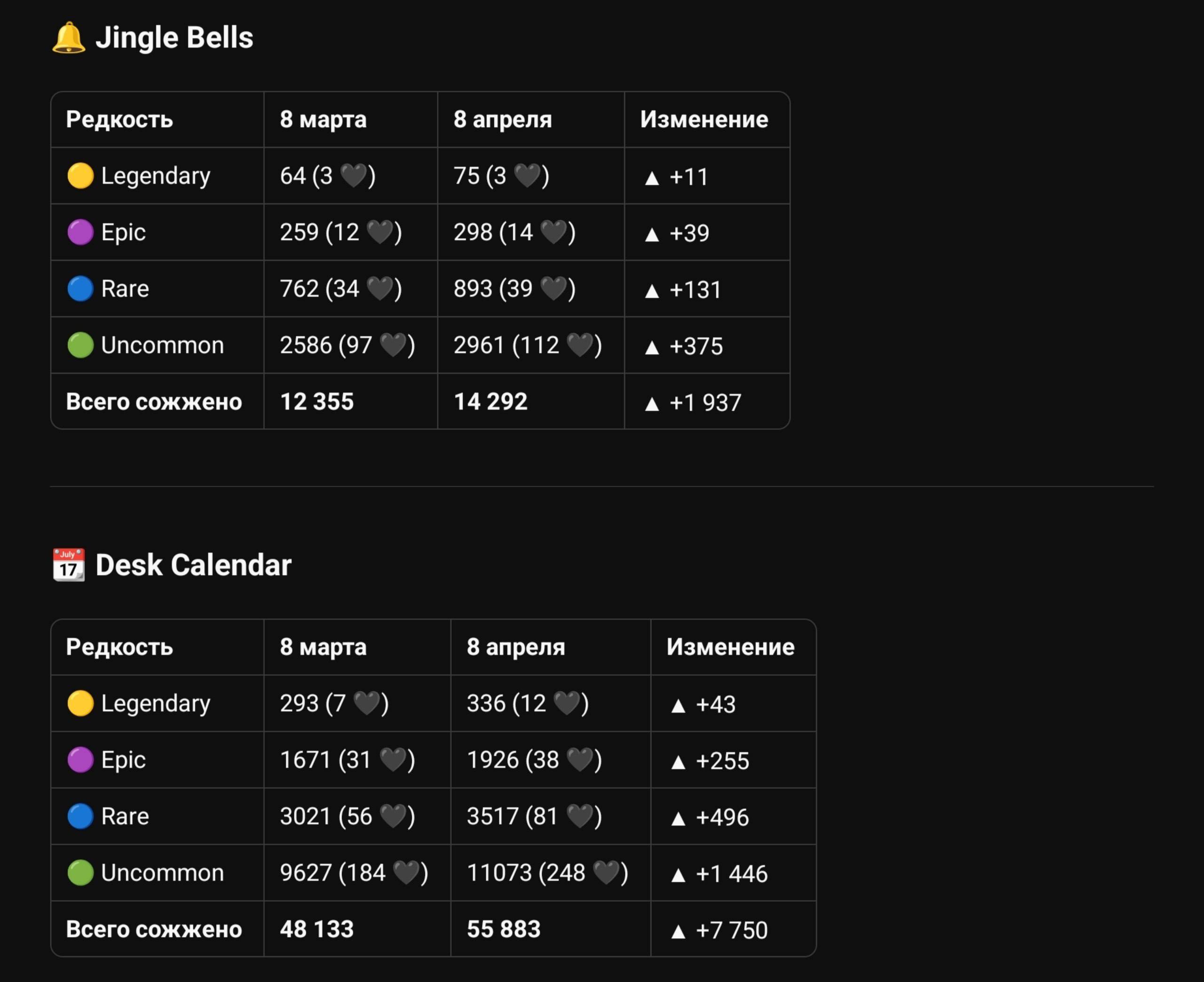Click Изменение header in Jingle Bells table
Screen dimensions: 1204x982
click(x=705, y=120)
